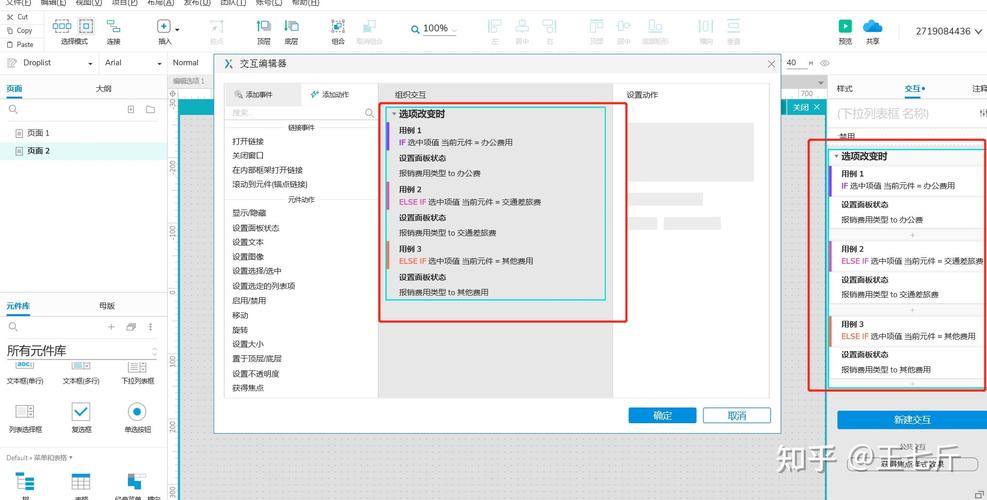Click the action search field in editor
The image size is (987, 500).
(302, 113)
